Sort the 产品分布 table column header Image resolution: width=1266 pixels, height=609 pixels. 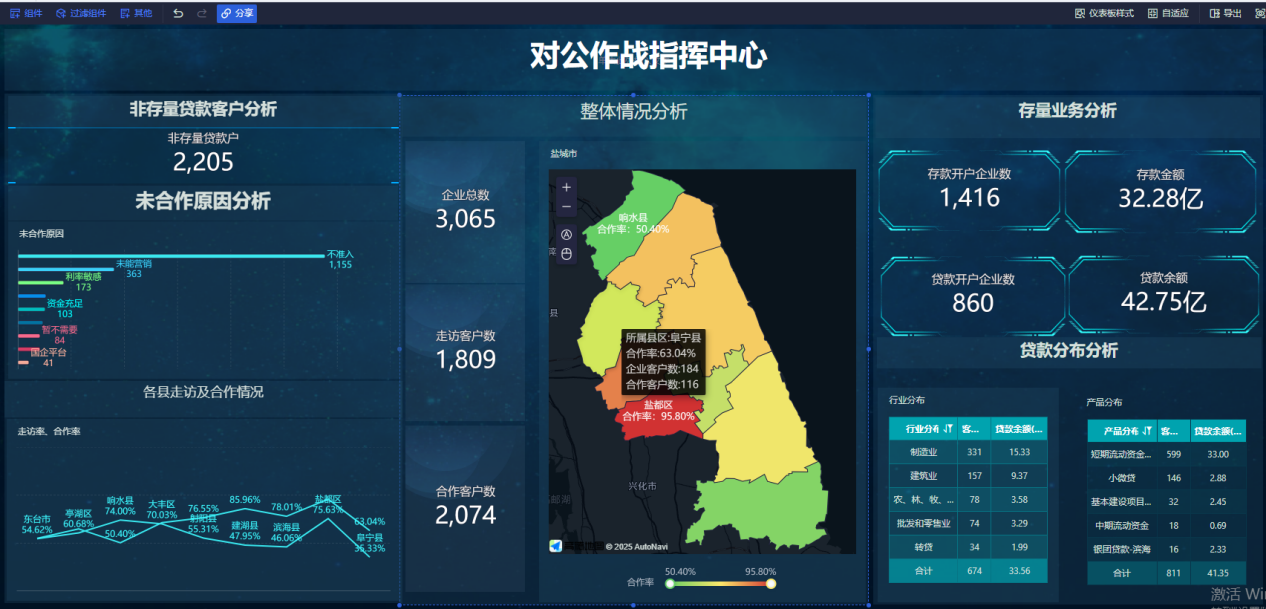click(1121, 431)
